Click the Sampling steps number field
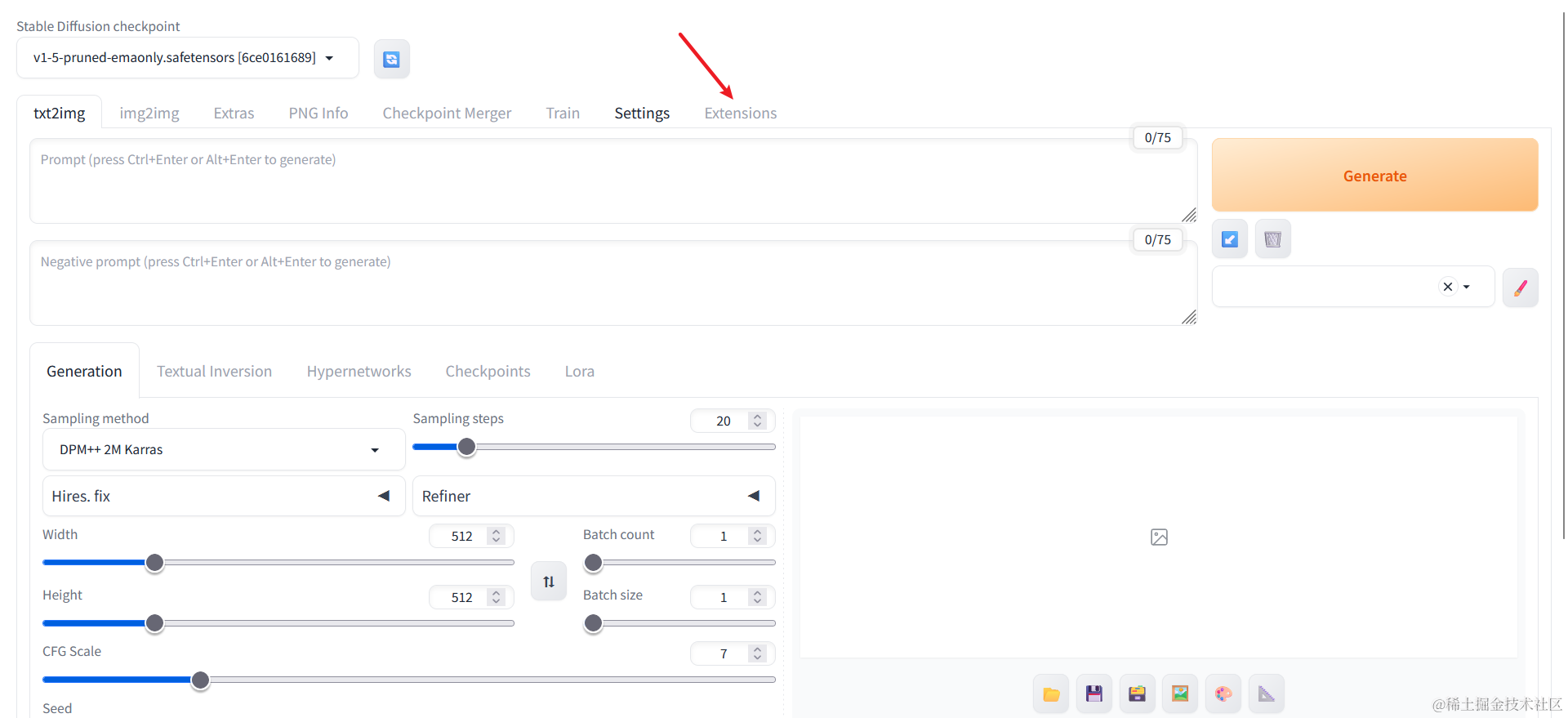Viewport: 1568px width, 718px height. point(733,421)
